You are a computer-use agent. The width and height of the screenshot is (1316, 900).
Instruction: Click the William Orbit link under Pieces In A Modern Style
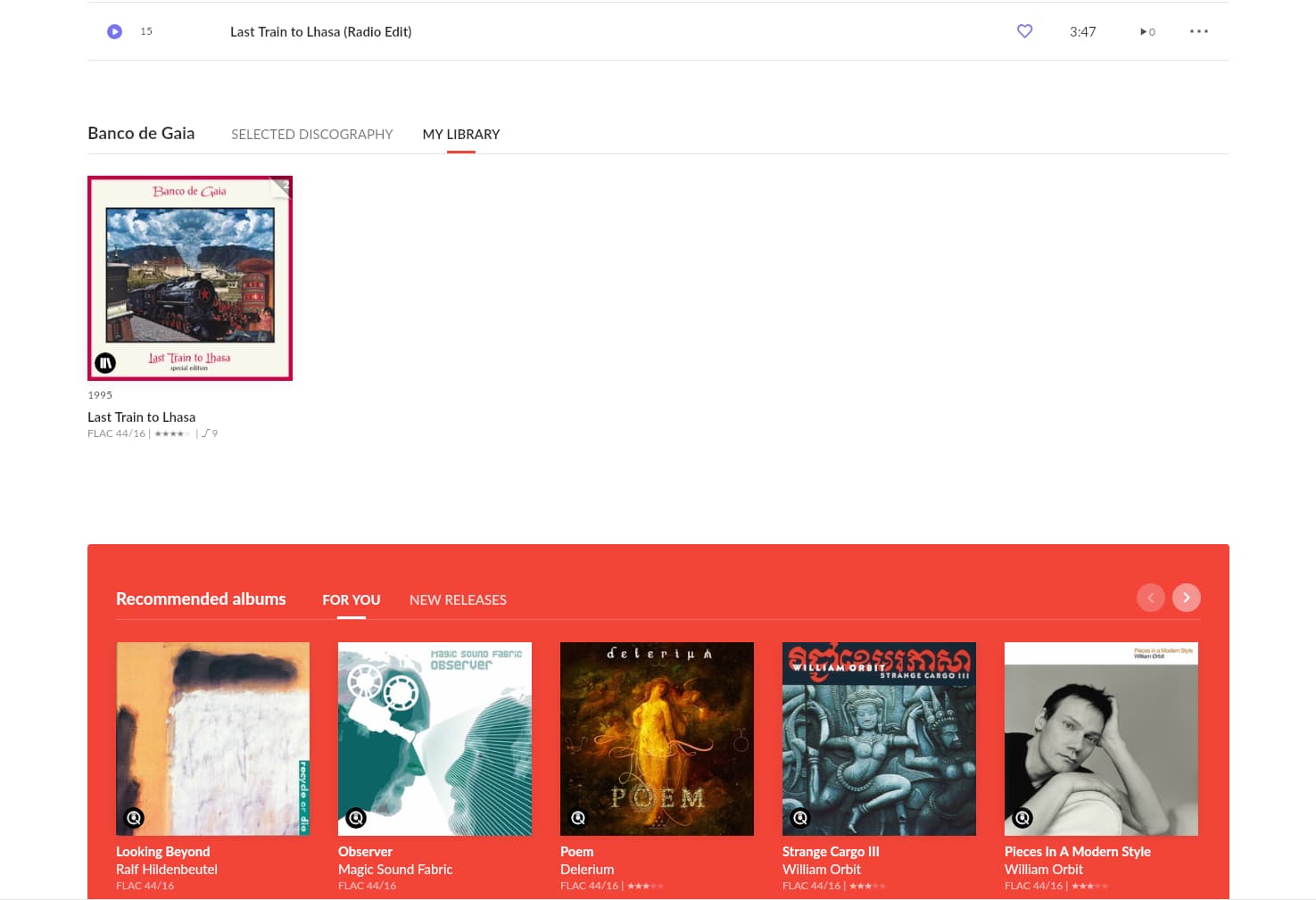1044,869
